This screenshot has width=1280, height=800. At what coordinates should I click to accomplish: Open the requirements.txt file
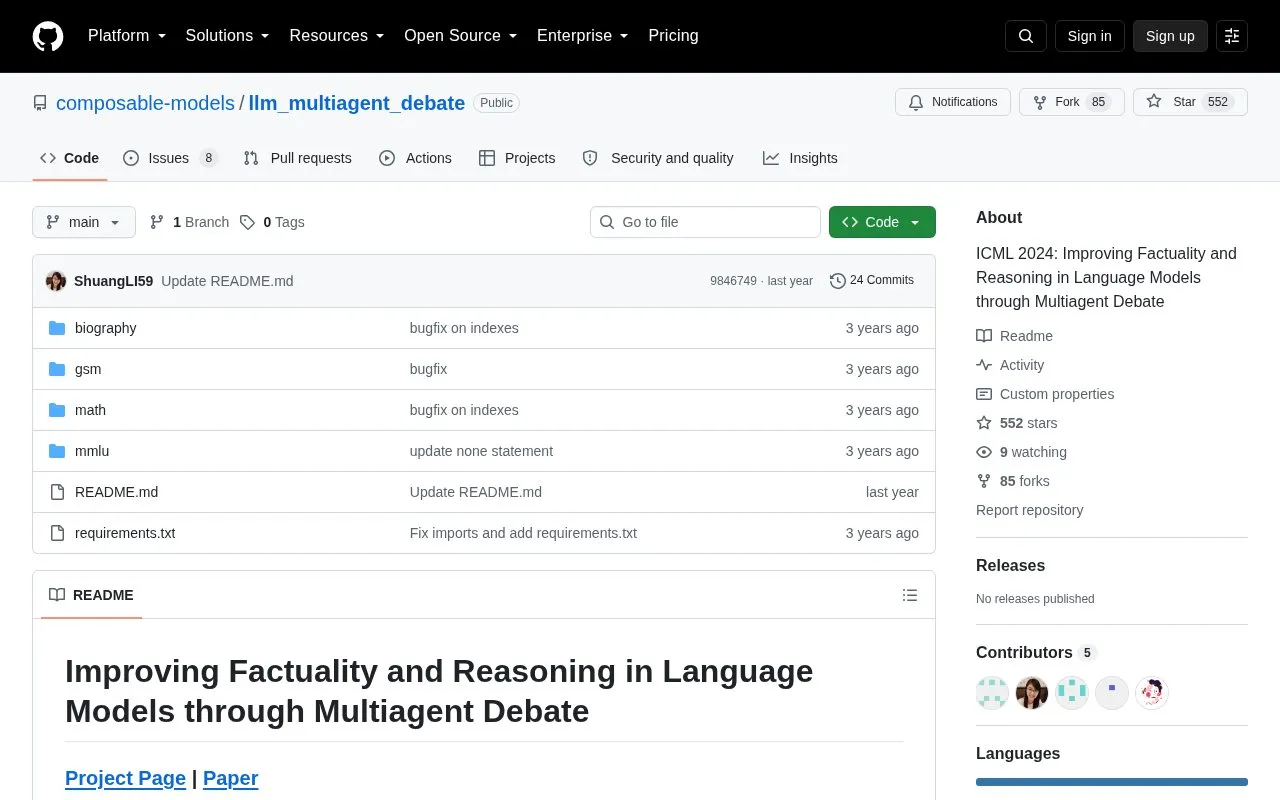click(125, 533)
